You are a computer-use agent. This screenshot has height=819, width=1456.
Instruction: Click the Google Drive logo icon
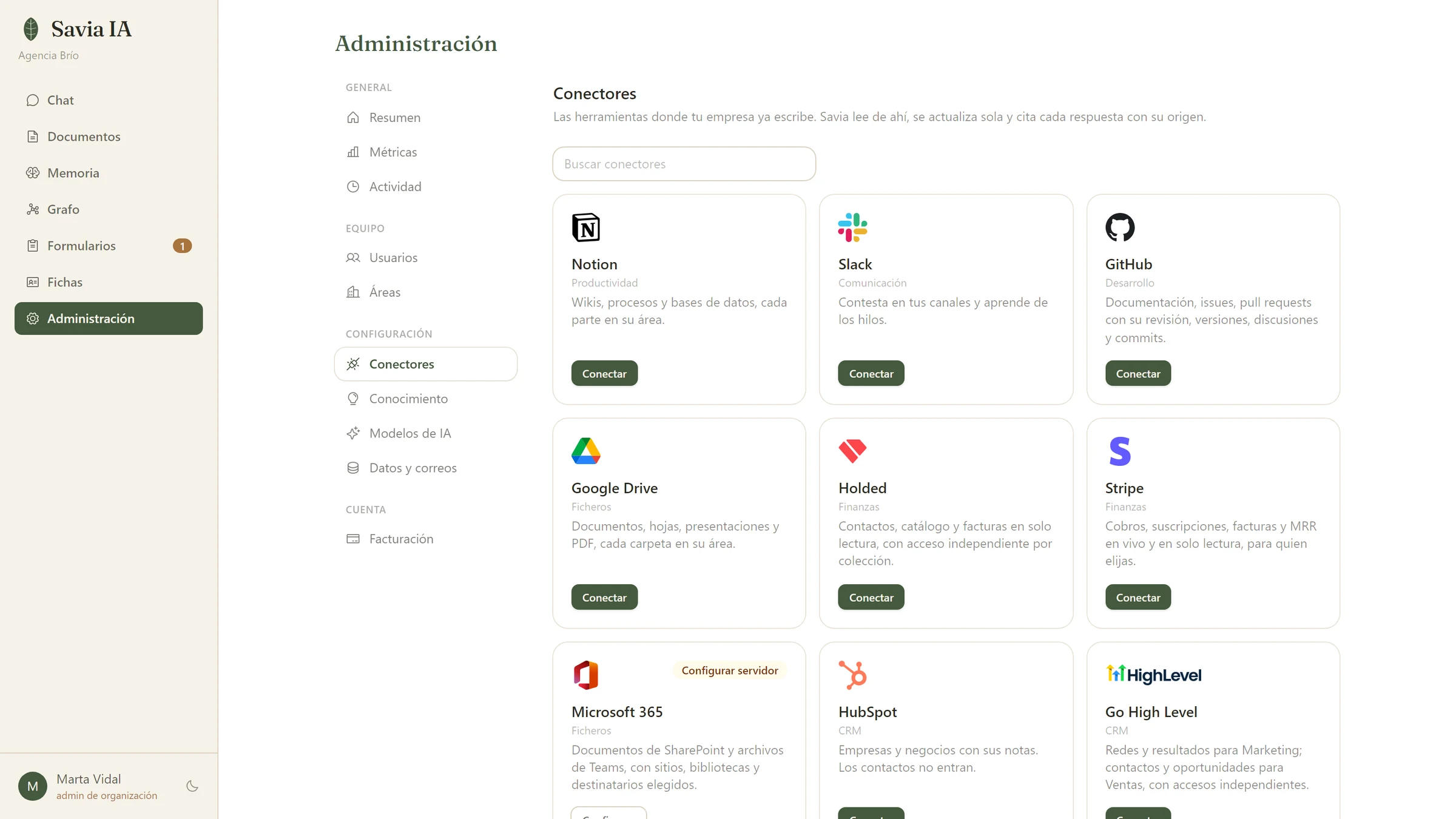click(x=586, y=451)
